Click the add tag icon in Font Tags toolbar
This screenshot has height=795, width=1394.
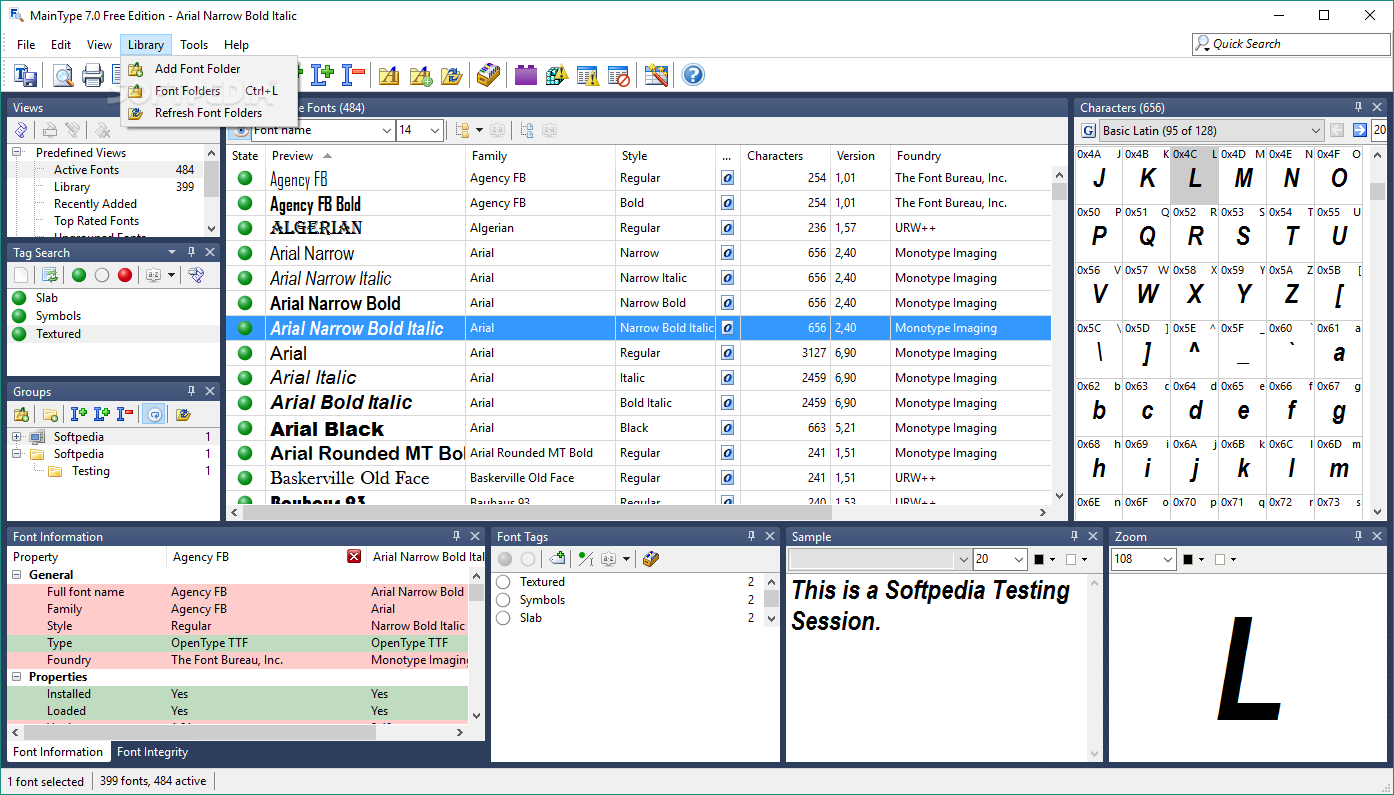(557, 559)
